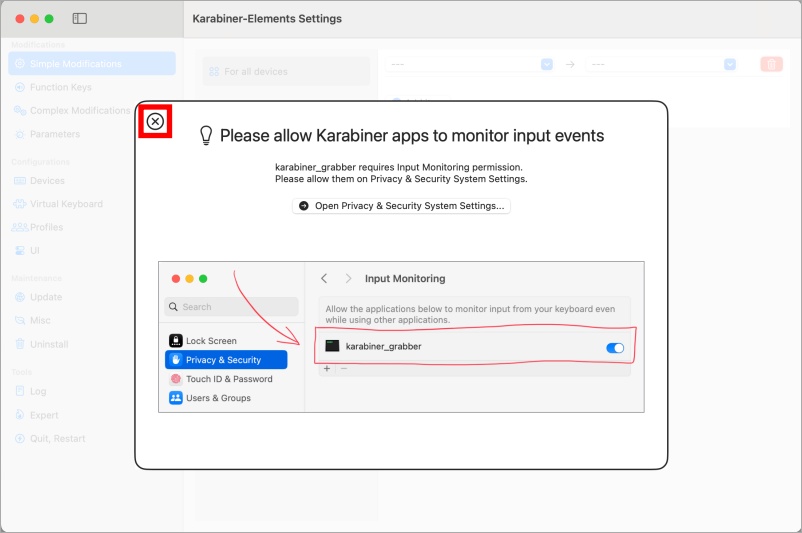Screen dimensions: 802x533
Task: Click the Update maintenance icon
Action: coord(20,297)
